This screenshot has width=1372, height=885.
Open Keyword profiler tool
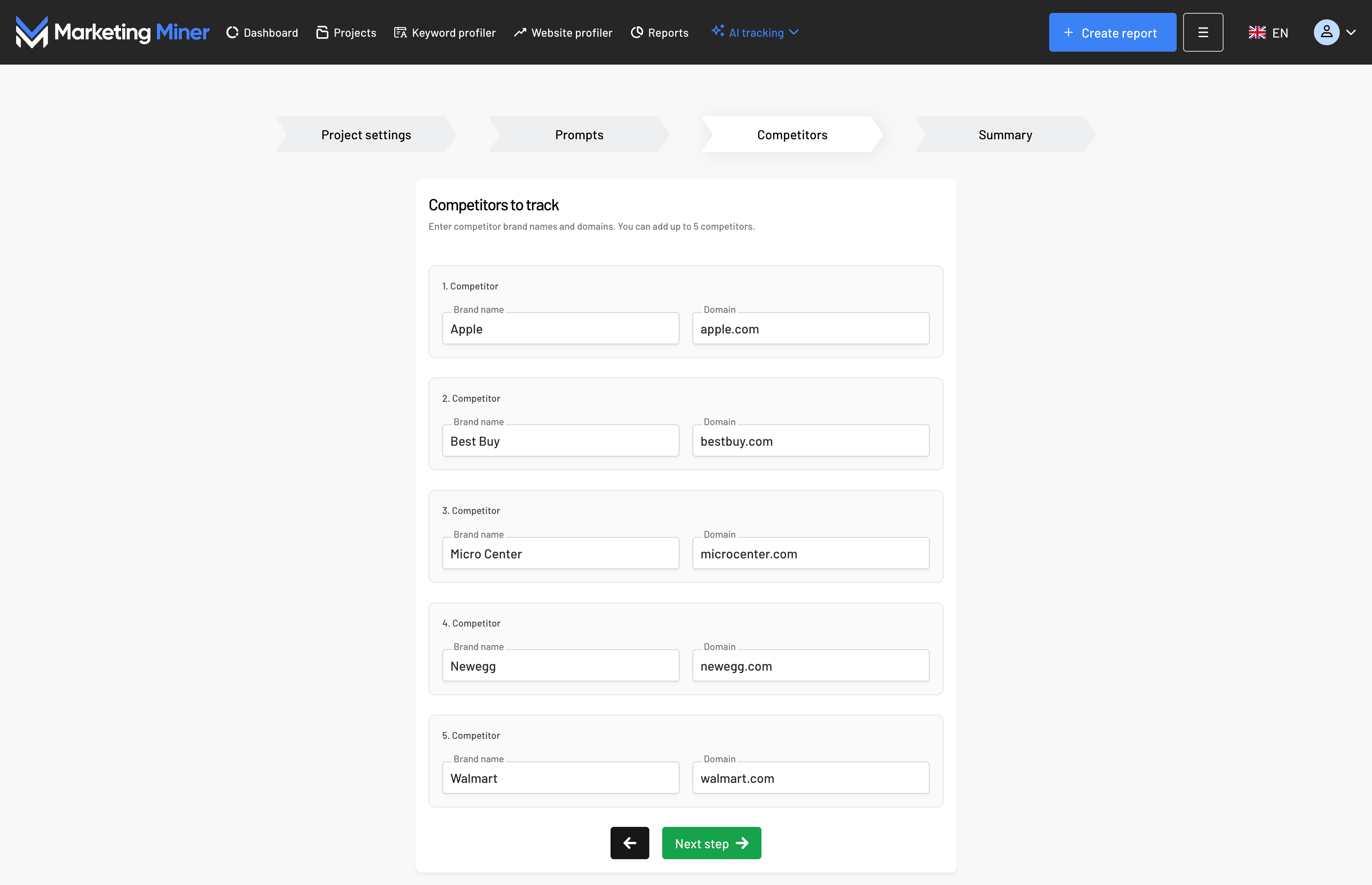[445, 33]
